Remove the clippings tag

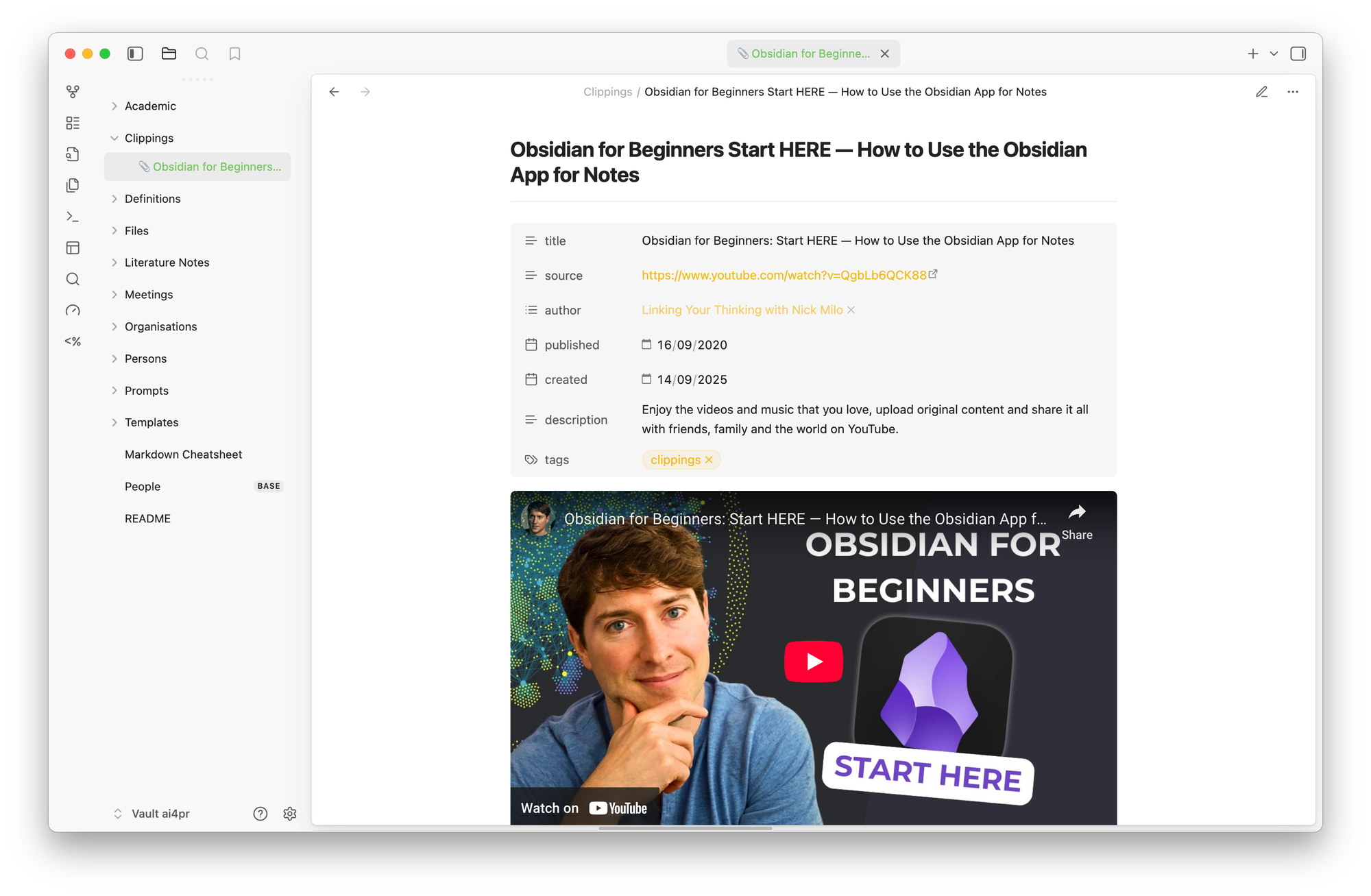(709, 460)
